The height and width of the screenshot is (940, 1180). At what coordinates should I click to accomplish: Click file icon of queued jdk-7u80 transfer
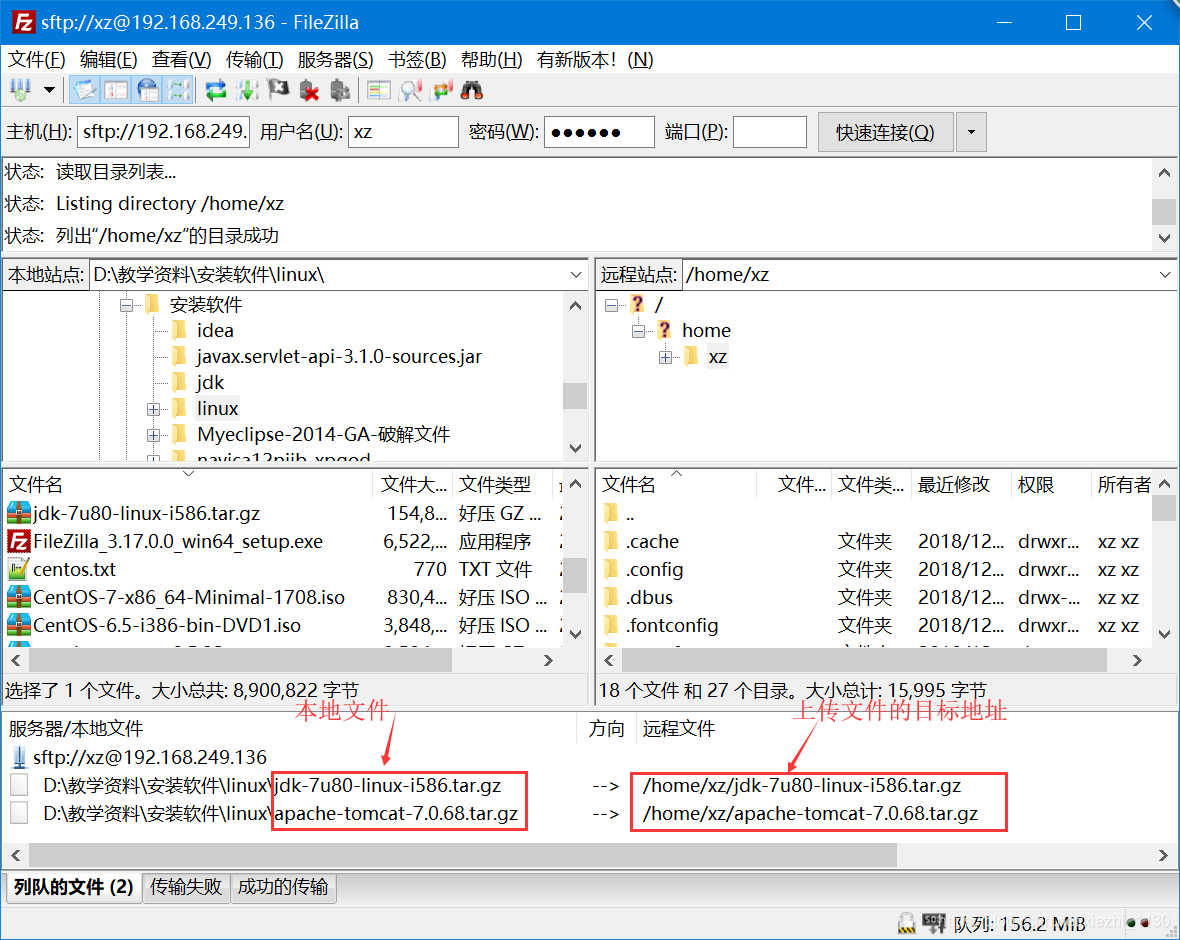20,786
